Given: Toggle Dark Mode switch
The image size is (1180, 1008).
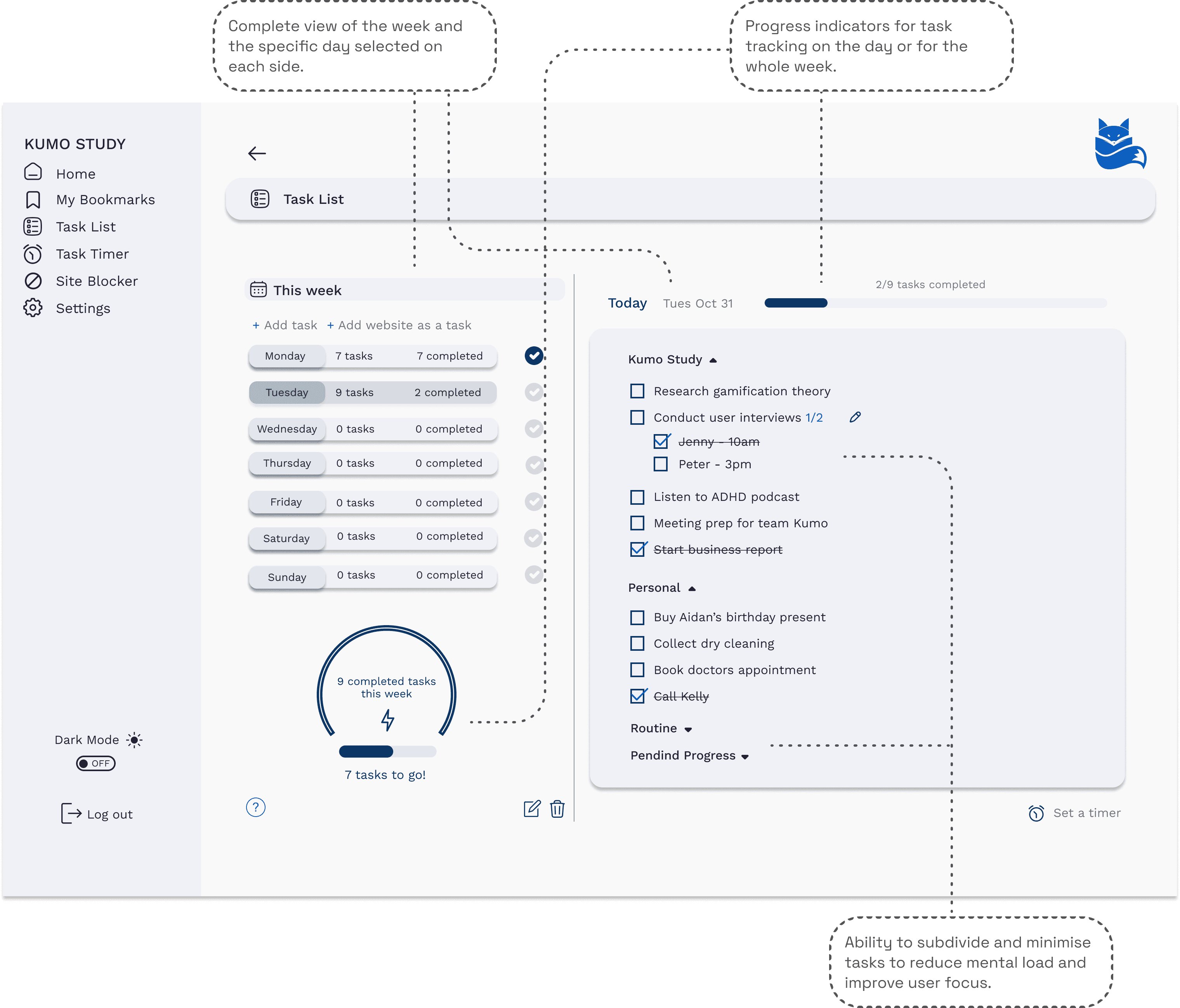Looking at the screenshot, I should click(x=95, y=763).
